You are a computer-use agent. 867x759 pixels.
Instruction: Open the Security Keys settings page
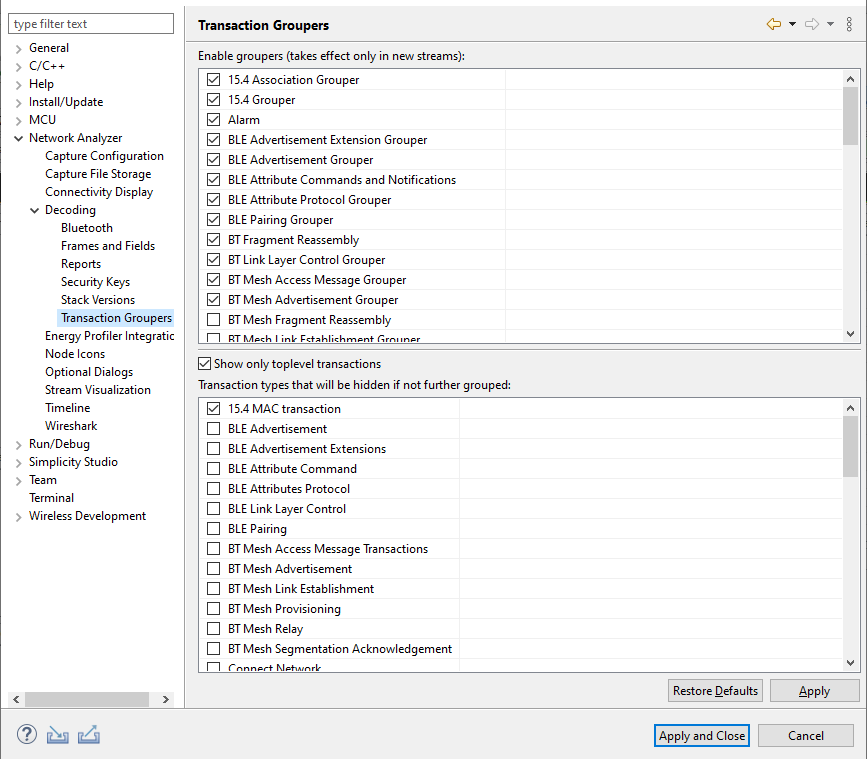click(95, 281)
